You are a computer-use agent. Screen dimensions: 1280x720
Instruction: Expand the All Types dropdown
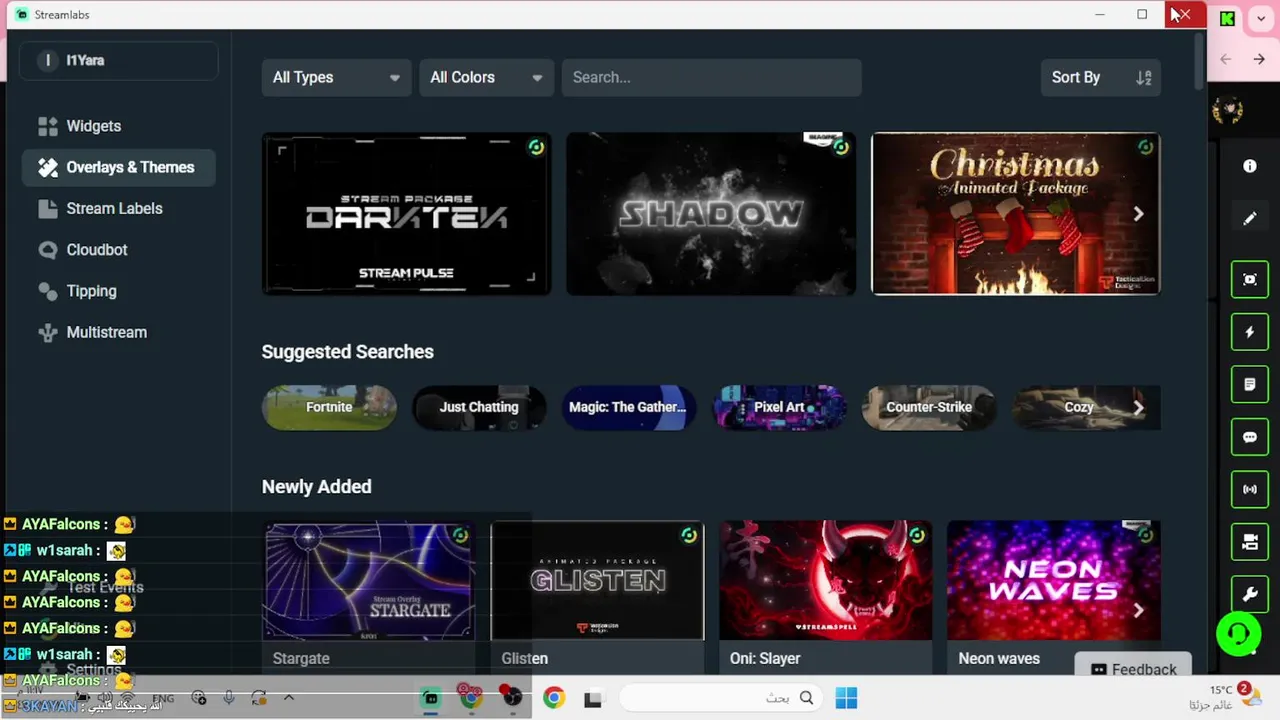tap(336, 77)
